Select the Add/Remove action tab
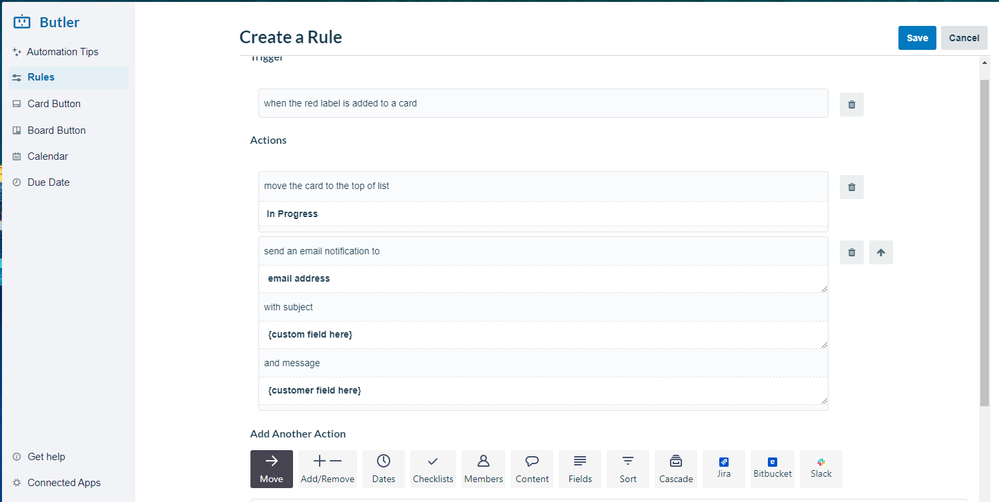Viewport: 999px width, 502px height. click(x=327, y=469)
